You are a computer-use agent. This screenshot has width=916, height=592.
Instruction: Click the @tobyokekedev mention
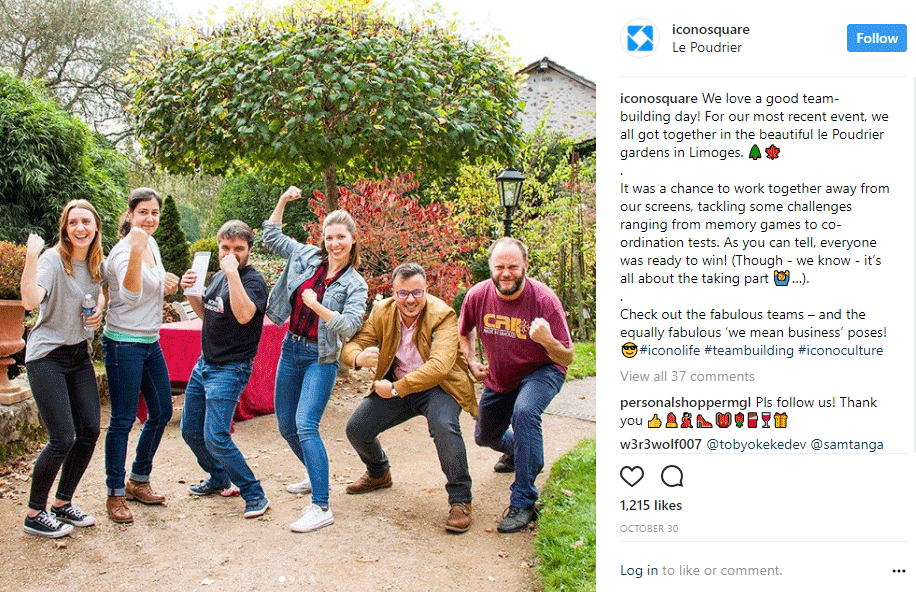click(x=757, y=444)
